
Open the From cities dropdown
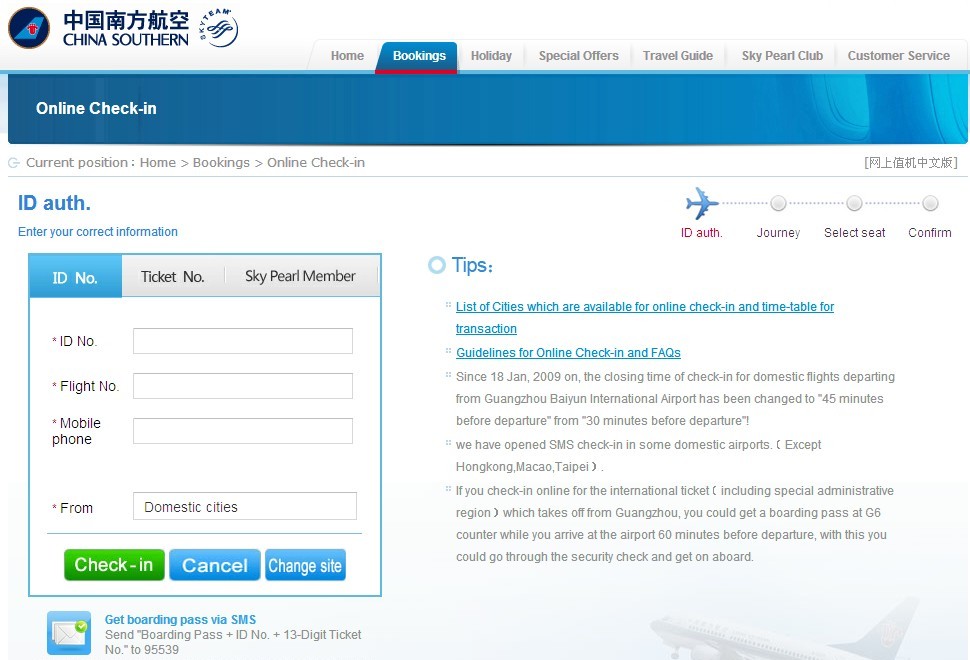pyautogui.click(x=244, y=507)
